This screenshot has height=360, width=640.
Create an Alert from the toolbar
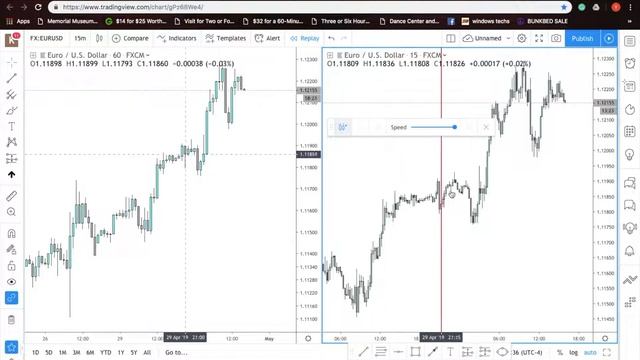pyautogui.click(x=267, y=38)
